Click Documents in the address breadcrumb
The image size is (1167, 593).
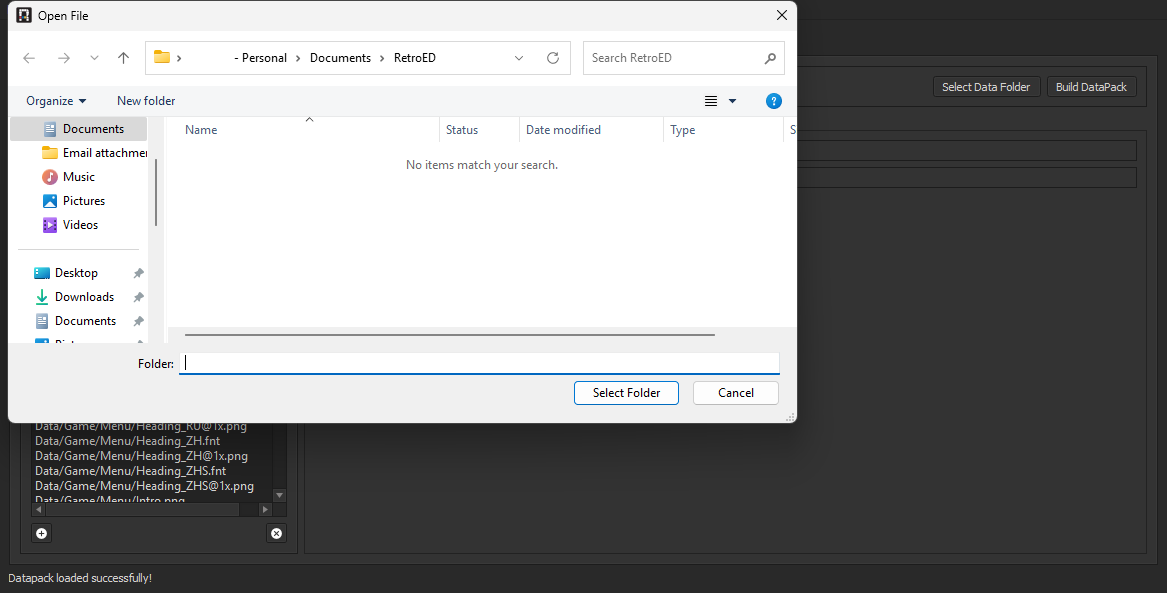(x=340, y=58)
